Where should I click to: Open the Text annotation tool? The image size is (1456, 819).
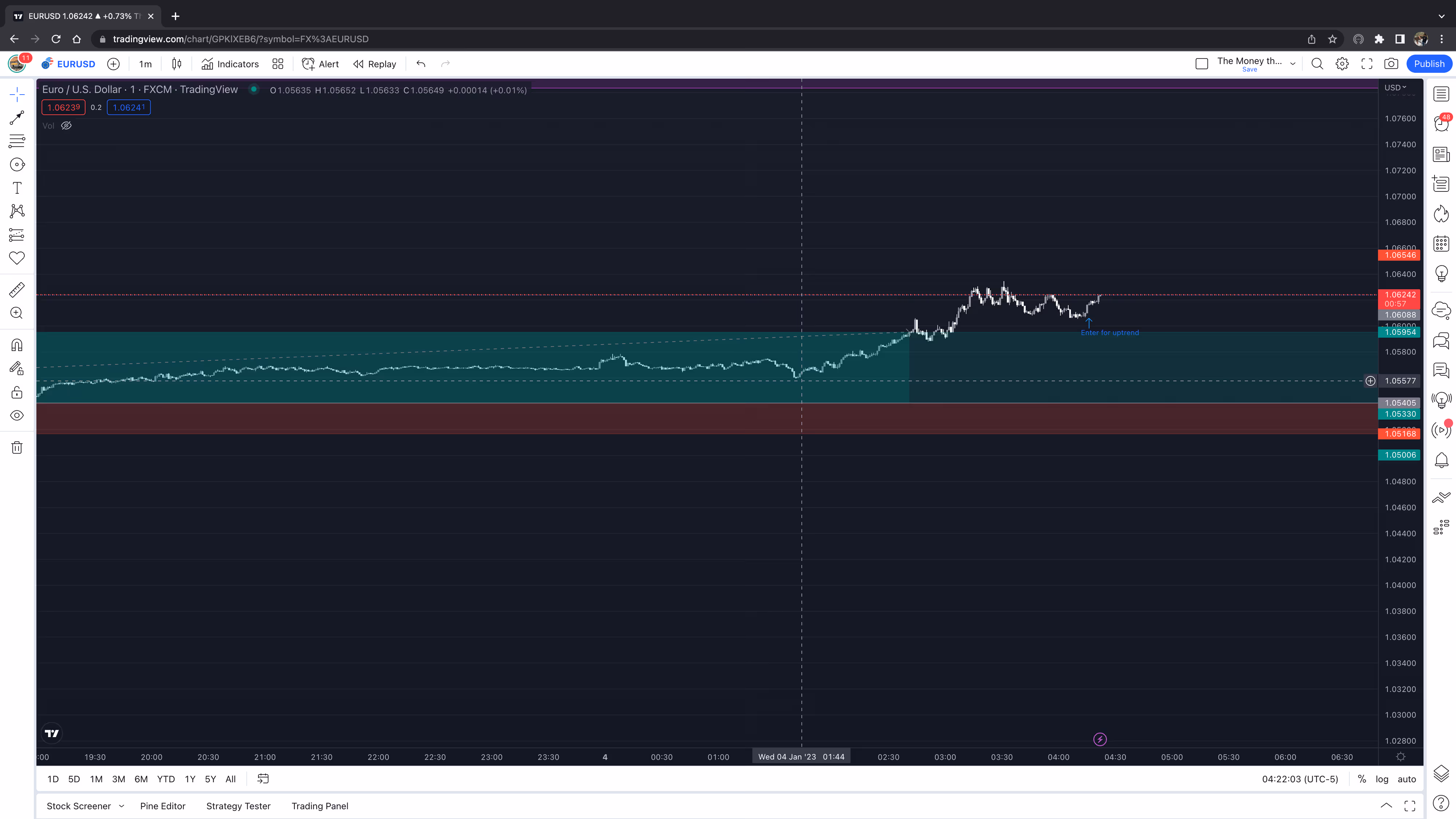coord(17,188)
